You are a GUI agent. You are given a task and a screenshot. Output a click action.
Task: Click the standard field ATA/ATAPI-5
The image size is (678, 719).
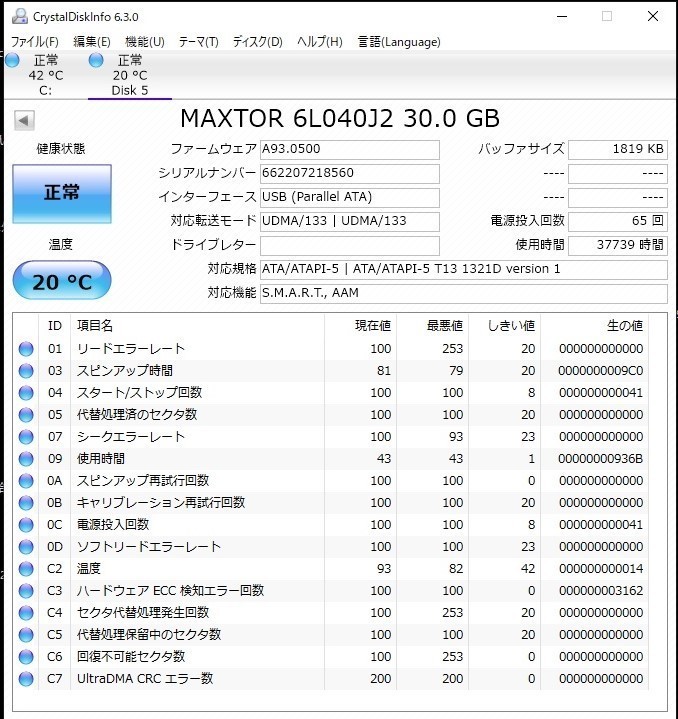(463, 269)
